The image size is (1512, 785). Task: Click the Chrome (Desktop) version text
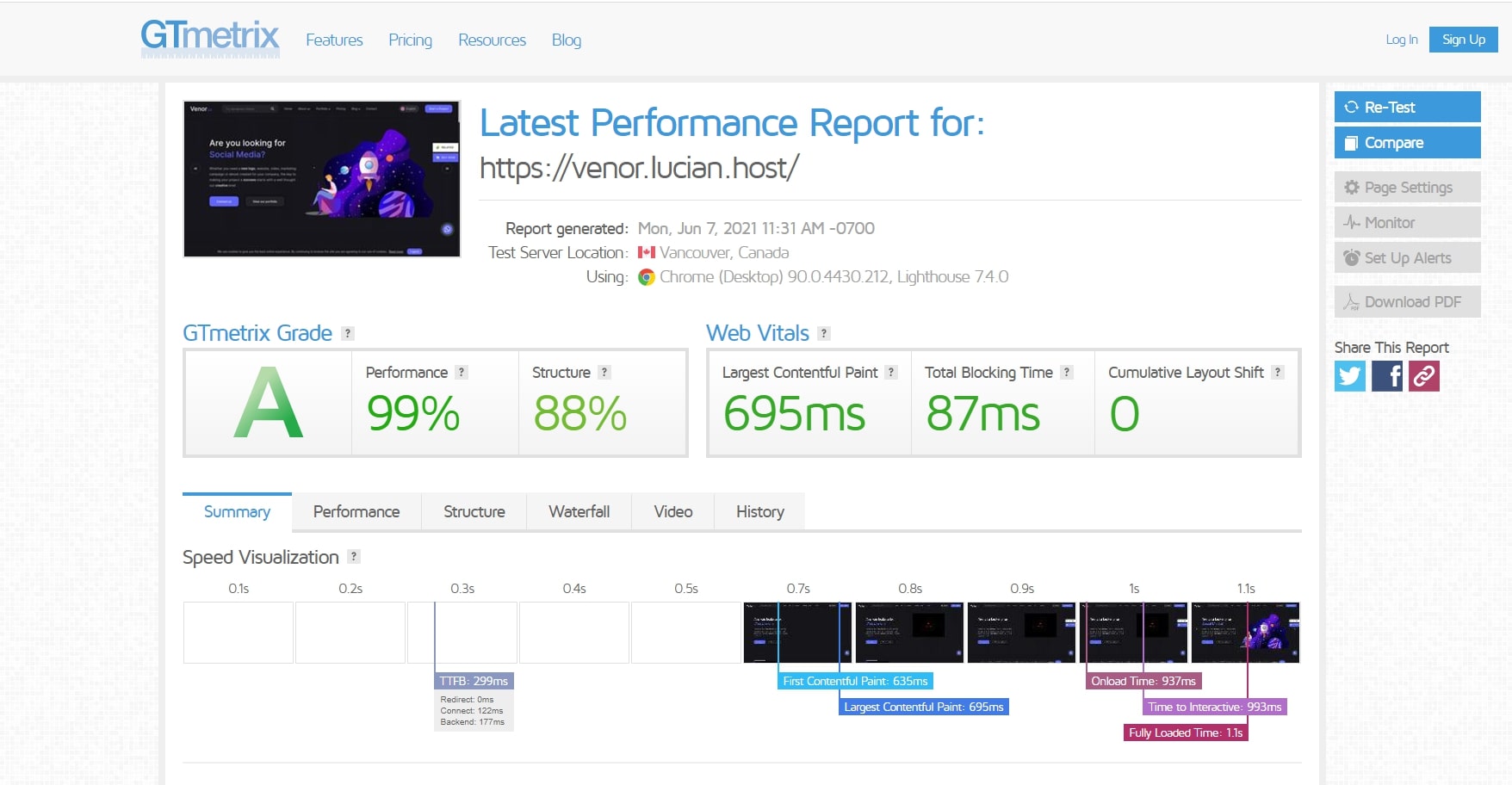pos(833,277)
